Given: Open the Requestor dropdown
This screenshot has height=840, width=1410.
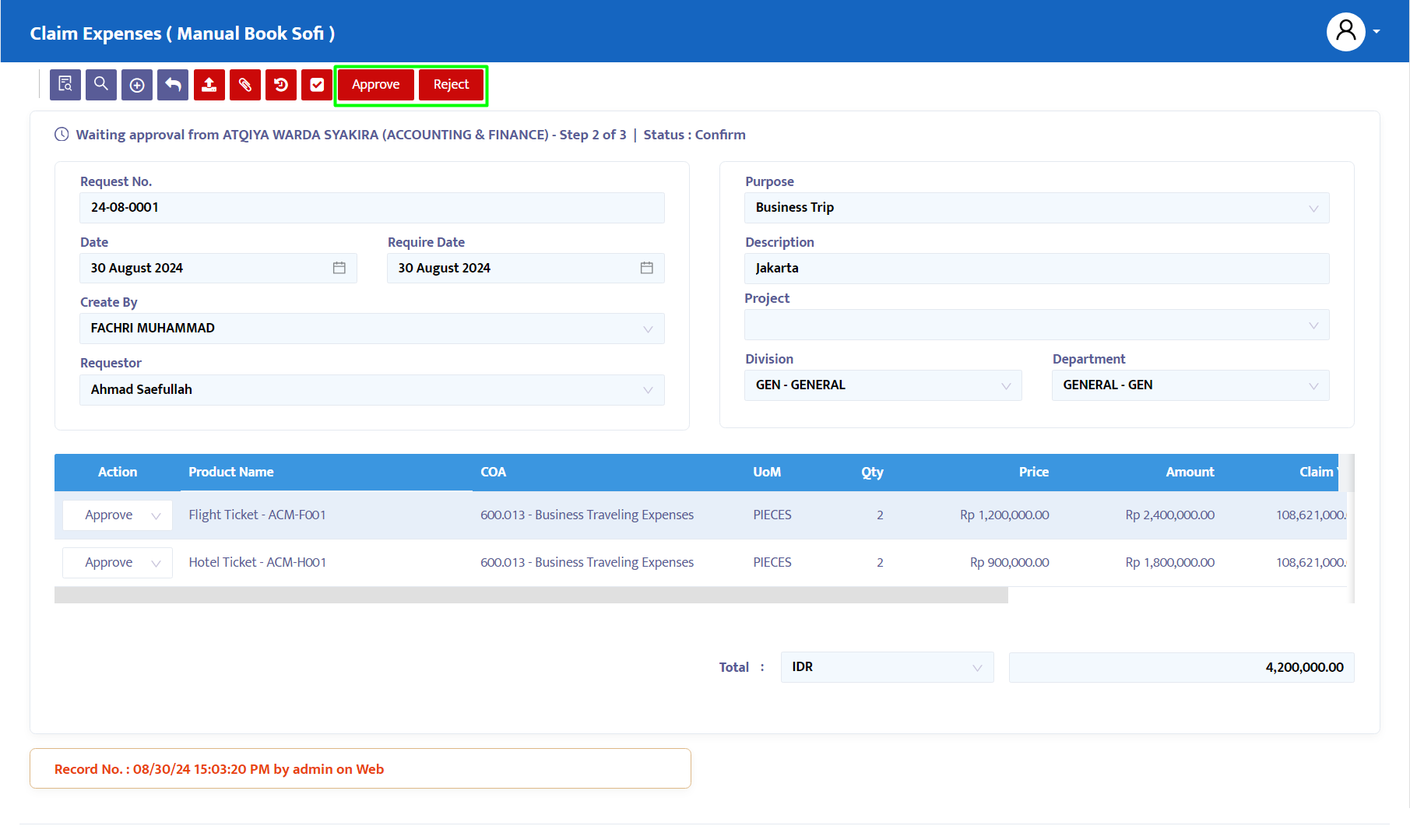Looking at the screenshot, I should click(372, 390).
